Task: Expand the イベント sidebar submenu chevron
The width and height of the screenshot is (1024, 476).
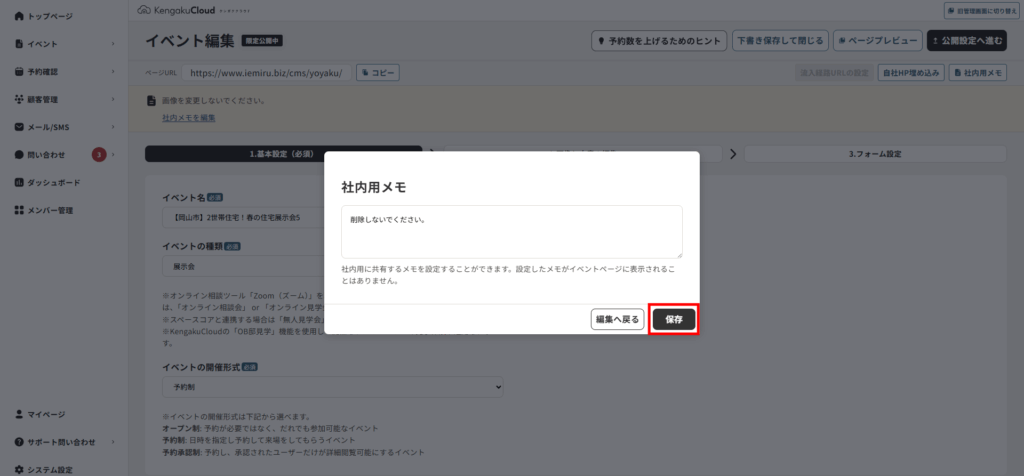Action: [113, 44]
